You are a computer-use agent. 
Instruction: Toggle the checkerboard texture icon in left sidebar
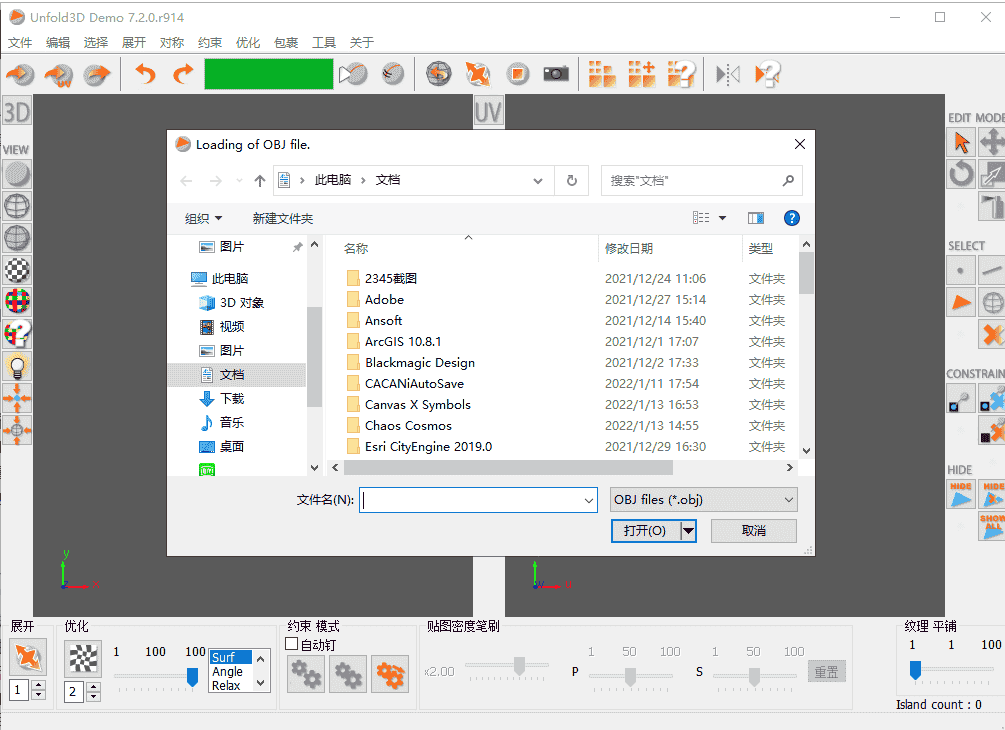tap(17, 270)
